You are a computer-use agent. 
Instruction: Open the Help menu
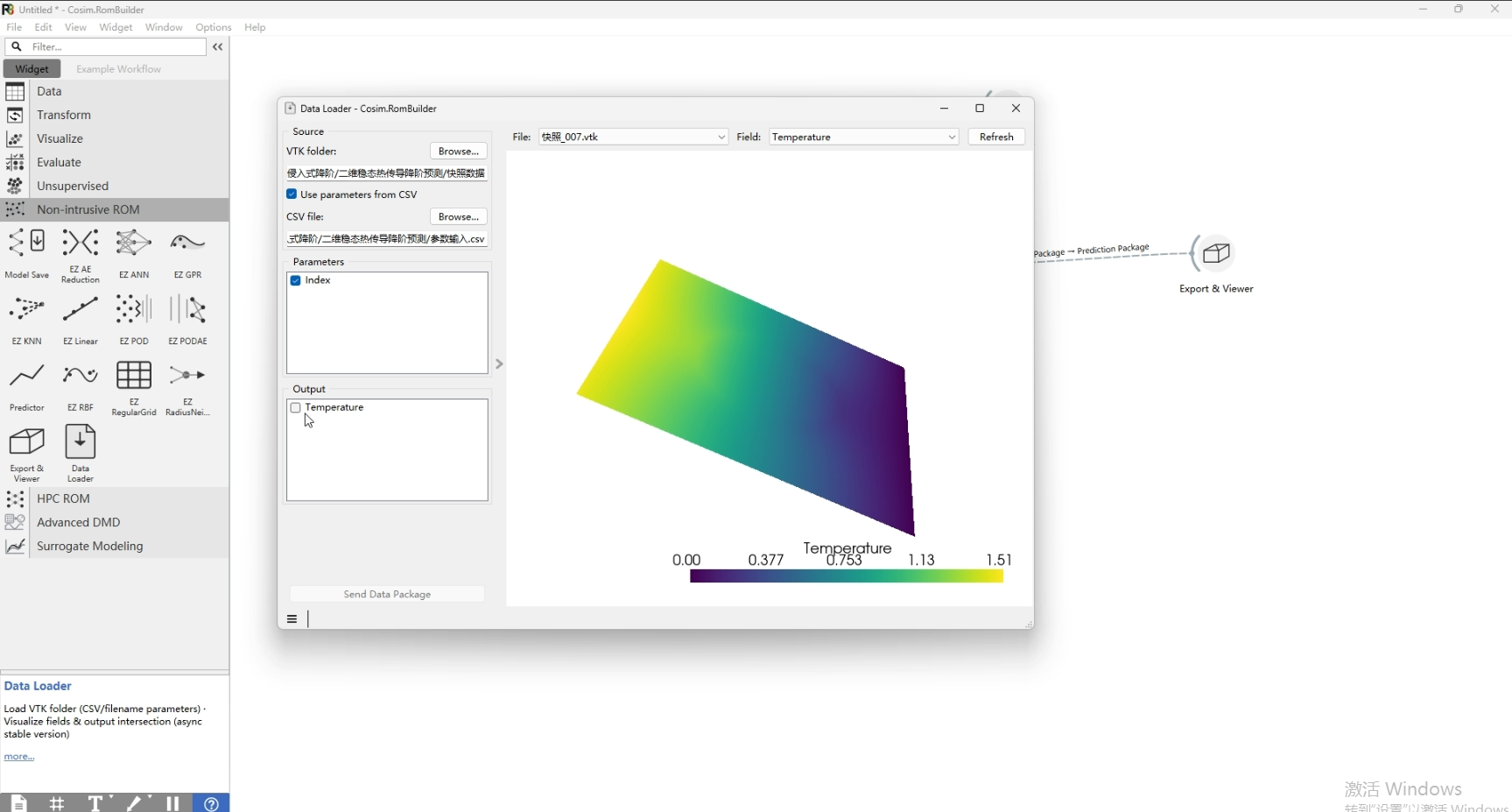[255, 27]
